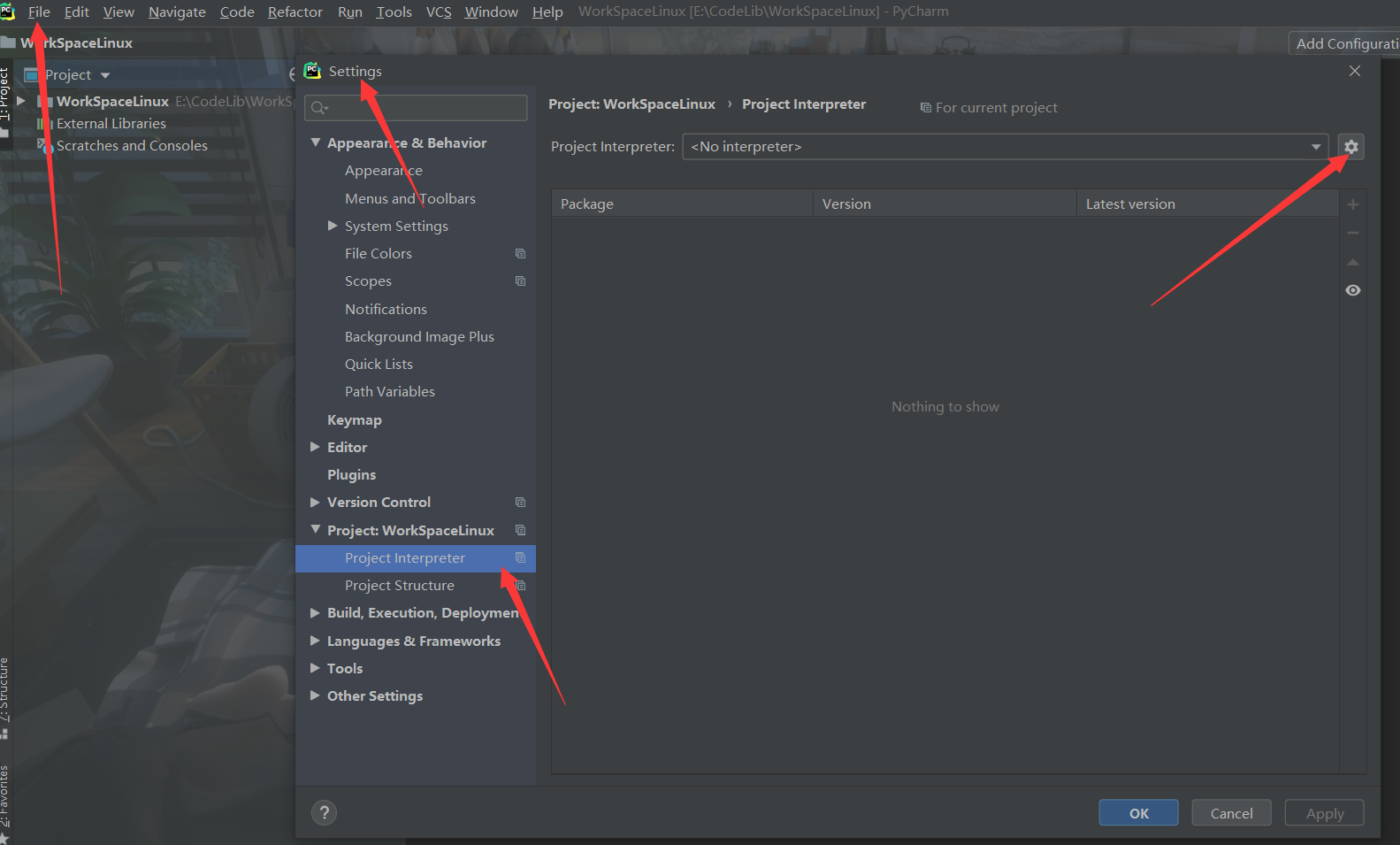Click the Cancel button
Screen dimensions: 1400x845
pyautogui.click(x=1231, y=813)
